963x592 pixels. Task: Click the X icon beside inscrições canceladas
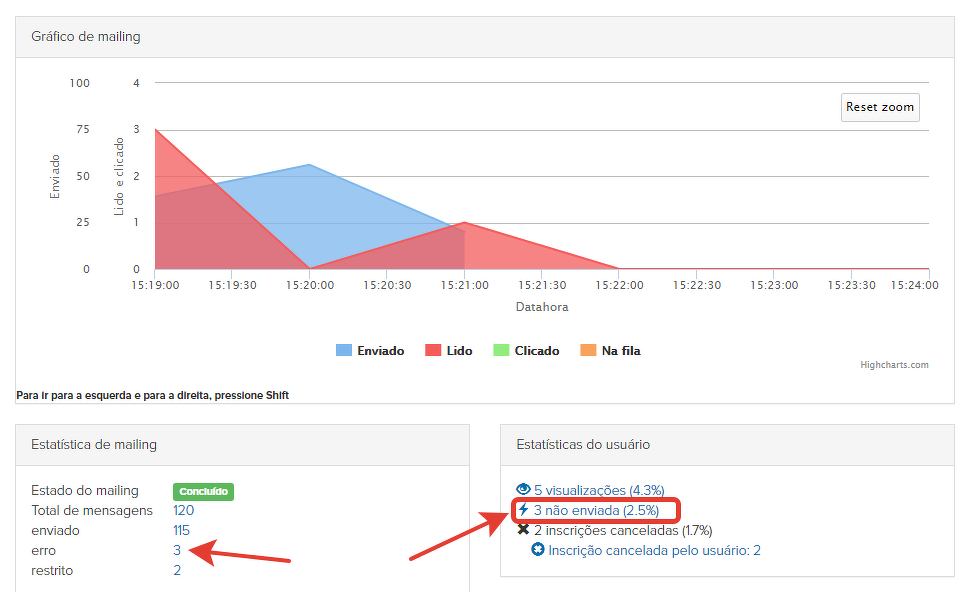(524, 530)
